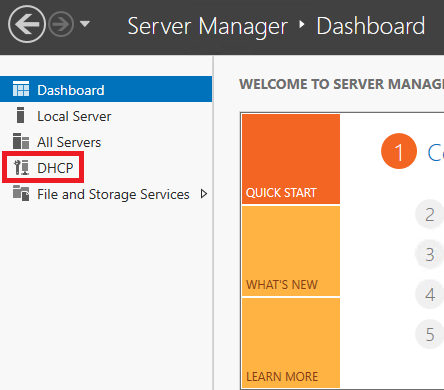The height and width of the screenshot is (390, 444).
Task: Click the File and Storage Services icon
Action: tap(21, 193)
